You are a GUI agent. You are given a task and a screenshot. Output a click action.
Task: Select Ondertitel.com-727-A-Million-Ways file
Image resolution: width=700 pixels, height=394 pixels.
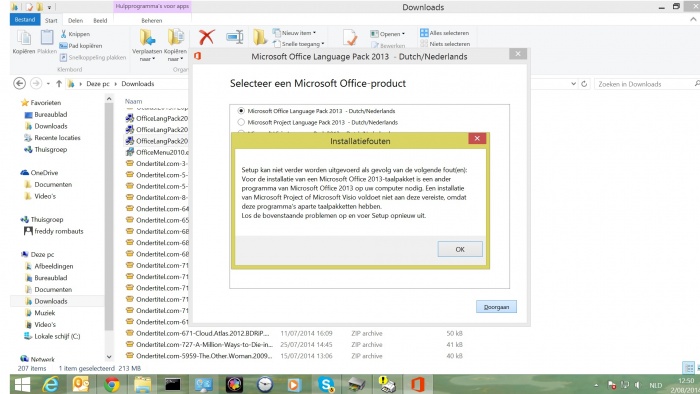click(200, 344)
